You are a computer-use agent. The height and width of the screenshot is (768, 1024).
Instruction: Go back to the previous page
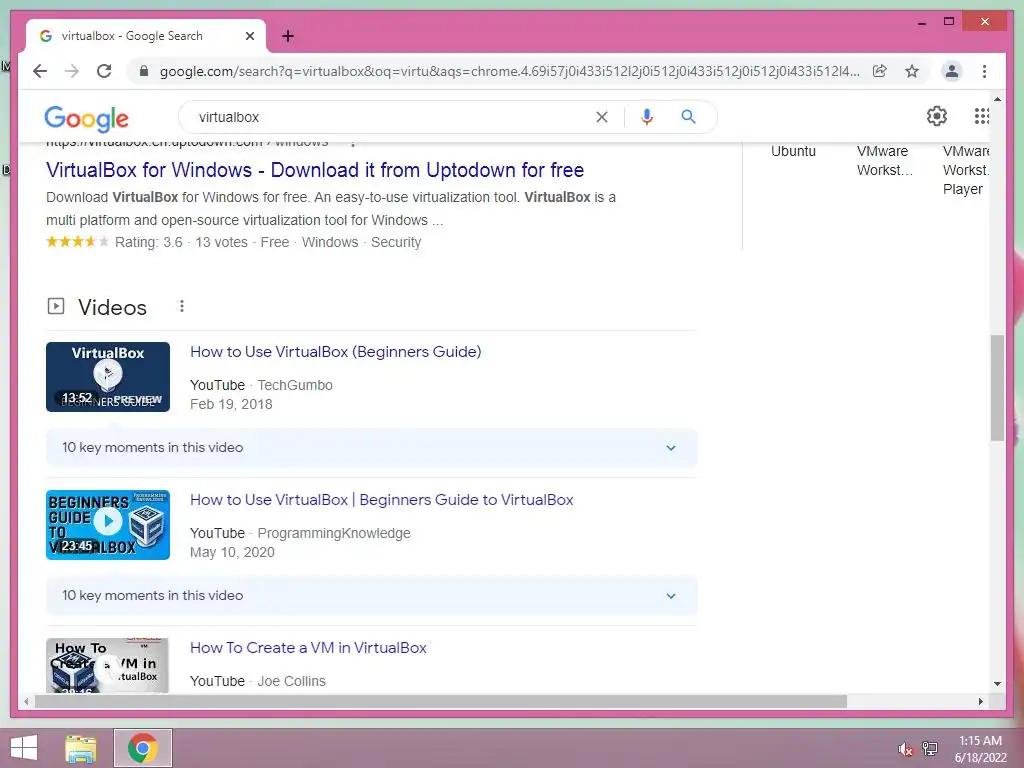[x=40, y=71]
